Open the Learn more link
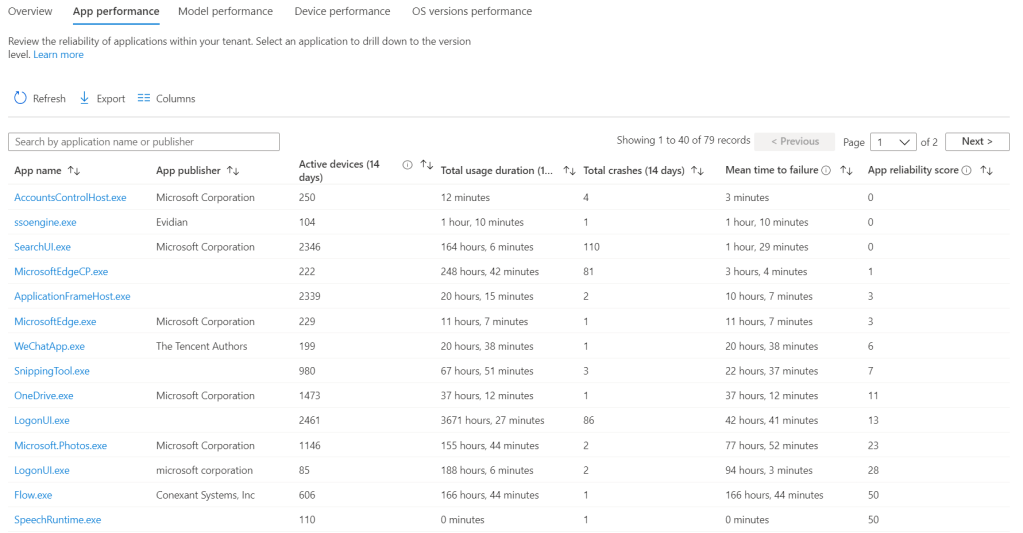The image size is (1023, 533). click(x=58, y=55)
